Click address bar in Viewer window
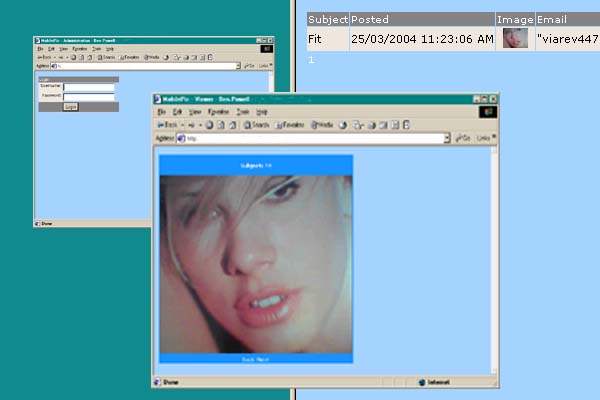 [313, 138]
